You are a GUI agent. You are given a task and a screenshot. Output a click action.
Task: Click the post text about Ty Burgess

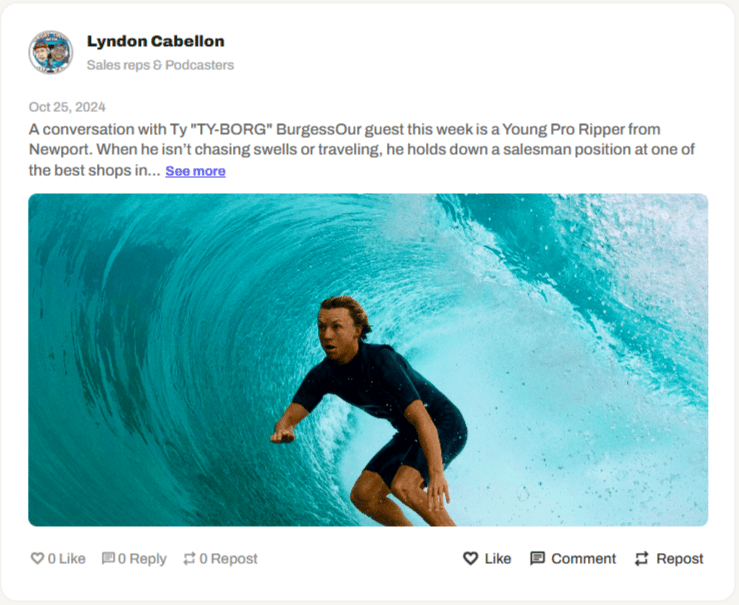(x=361, y=149)
